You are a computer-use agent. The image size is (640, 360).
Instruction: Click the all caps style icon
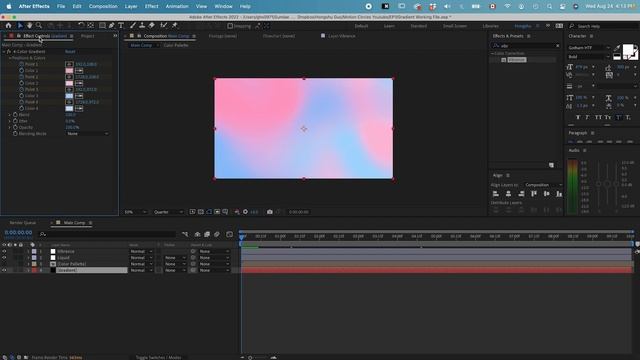click(x=598, y=118)
